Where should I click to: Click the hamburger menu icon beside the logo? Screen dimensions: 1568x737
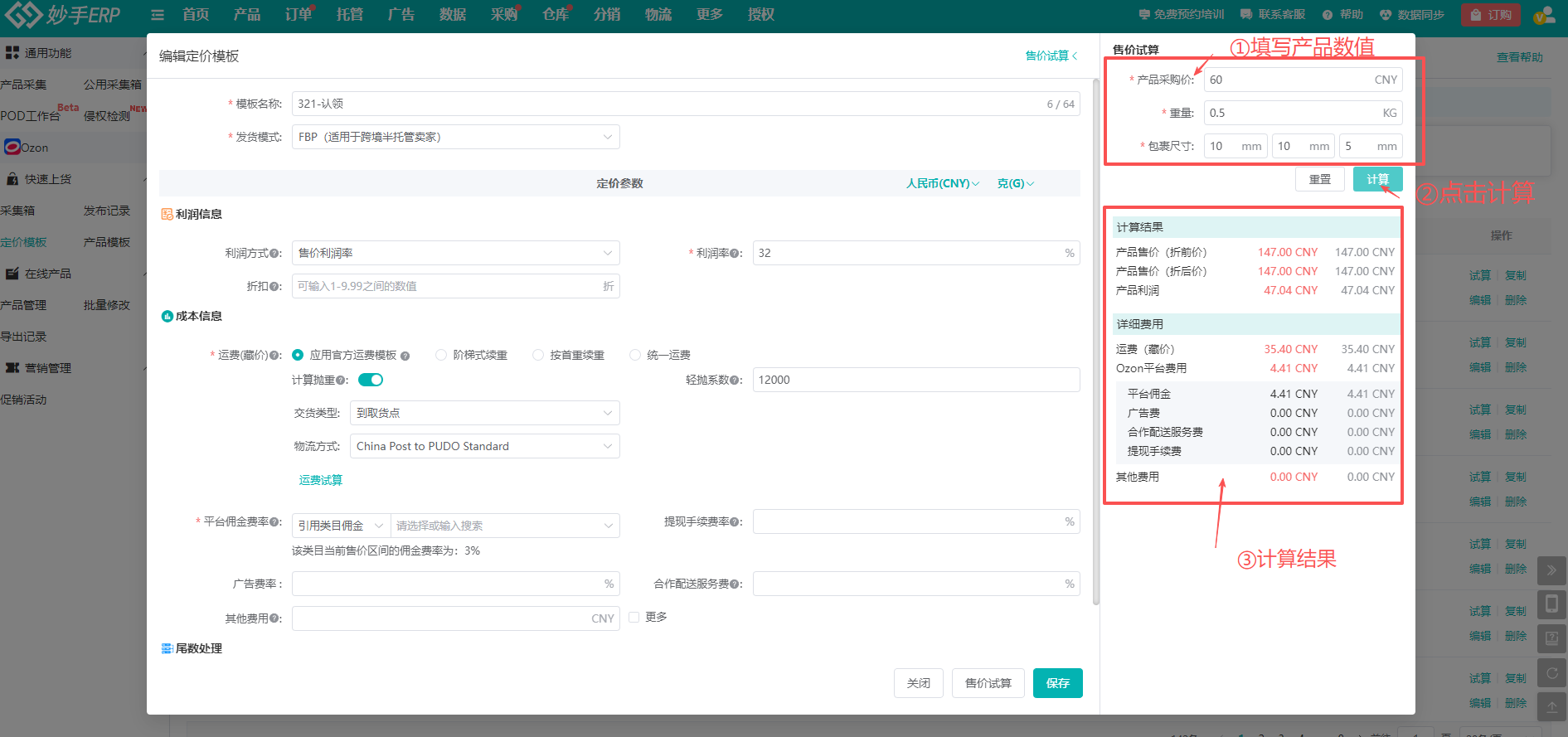(158, 15)
